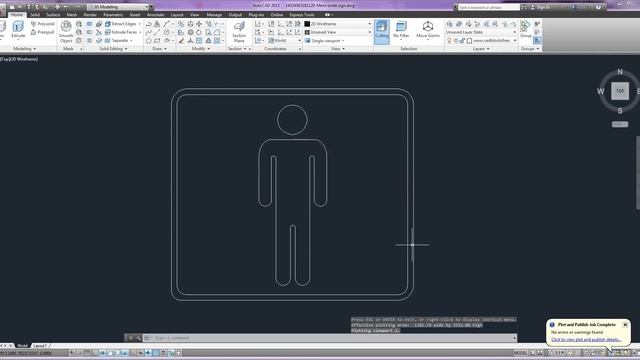Click the MODEL space status bar button
The width and height of the screenshot is (640, 360).
[x=520, y=353]
